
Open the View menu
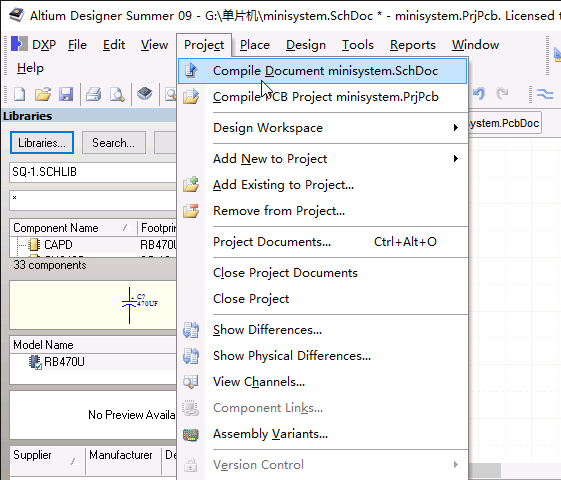click(x=154, y=45)
